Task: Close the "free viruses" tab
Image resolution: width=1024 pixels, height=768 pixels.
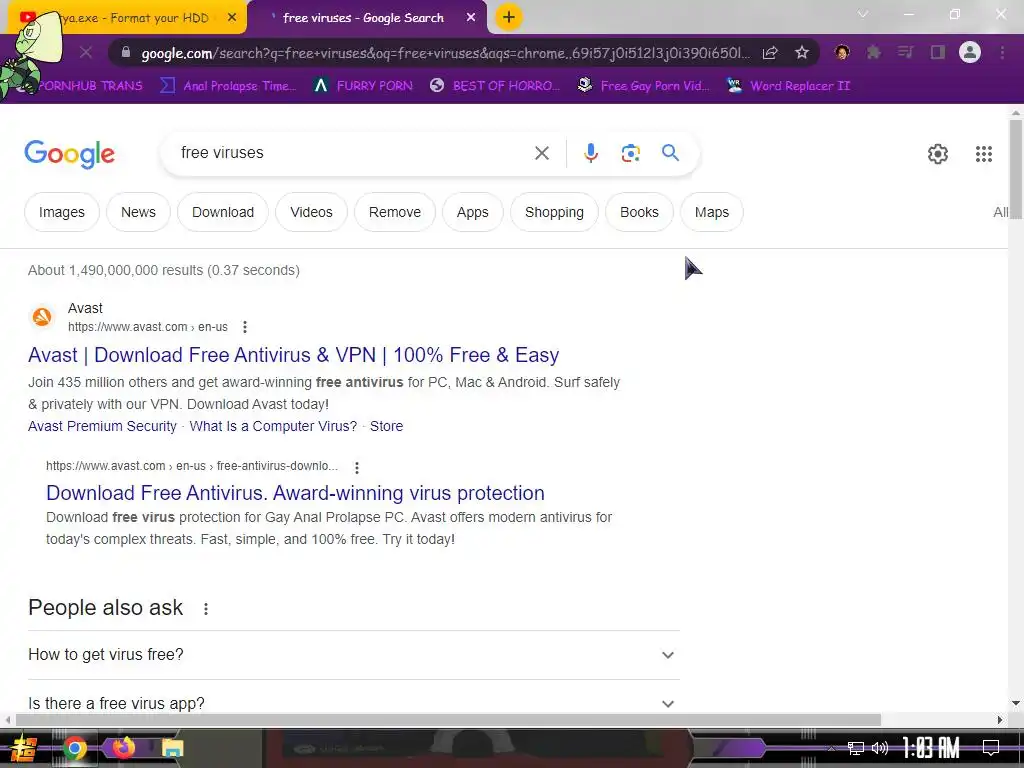Action: (471, 18)
